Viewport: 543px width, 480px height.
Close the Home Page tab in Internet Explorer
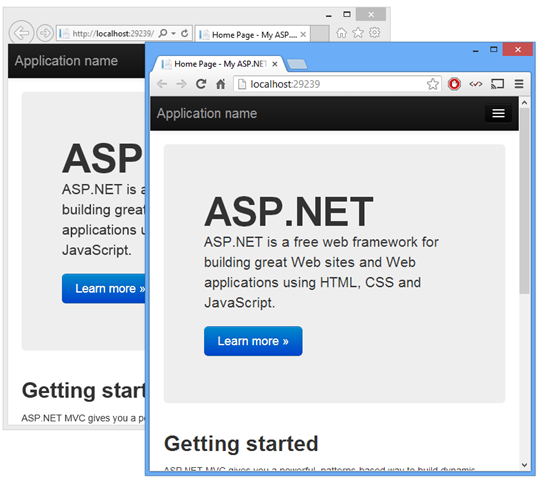tap(303, 34)
